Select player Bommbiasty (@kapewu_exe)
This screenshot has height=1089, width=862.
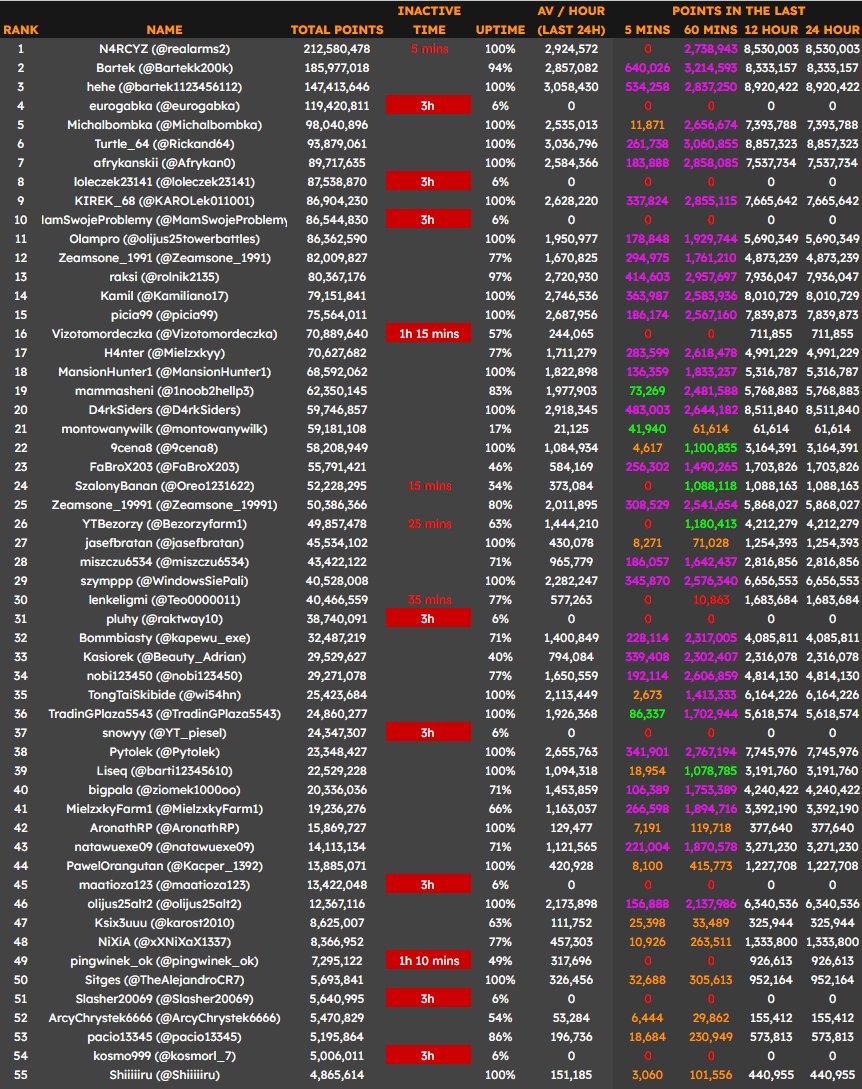[x=165, y=638]
